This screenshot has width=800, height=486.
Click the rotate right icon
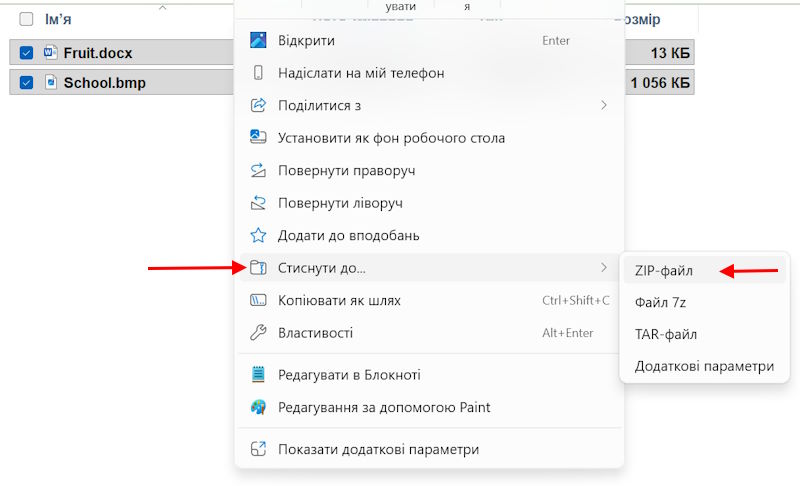[258, 171]
